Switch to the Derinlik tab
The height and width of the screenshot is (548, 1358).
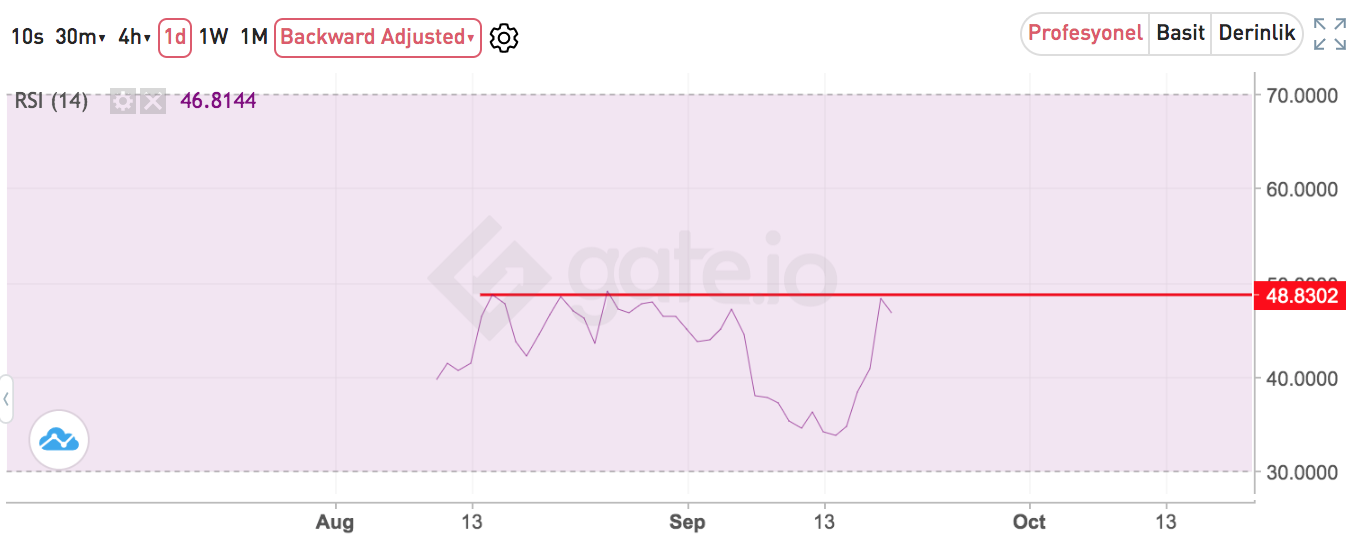pyautogui.click(x=1257, y=33)
